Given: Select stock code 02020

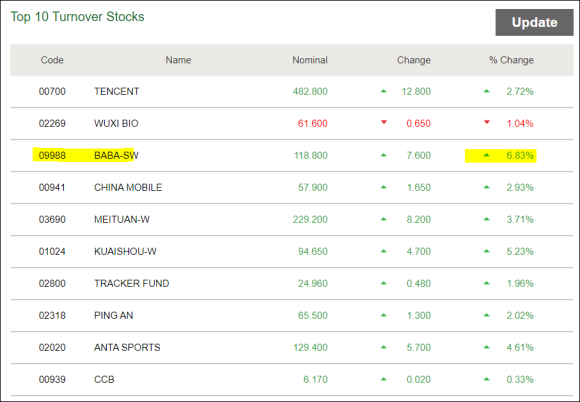Looking at the screenshot, I should (x=52, y=347).
